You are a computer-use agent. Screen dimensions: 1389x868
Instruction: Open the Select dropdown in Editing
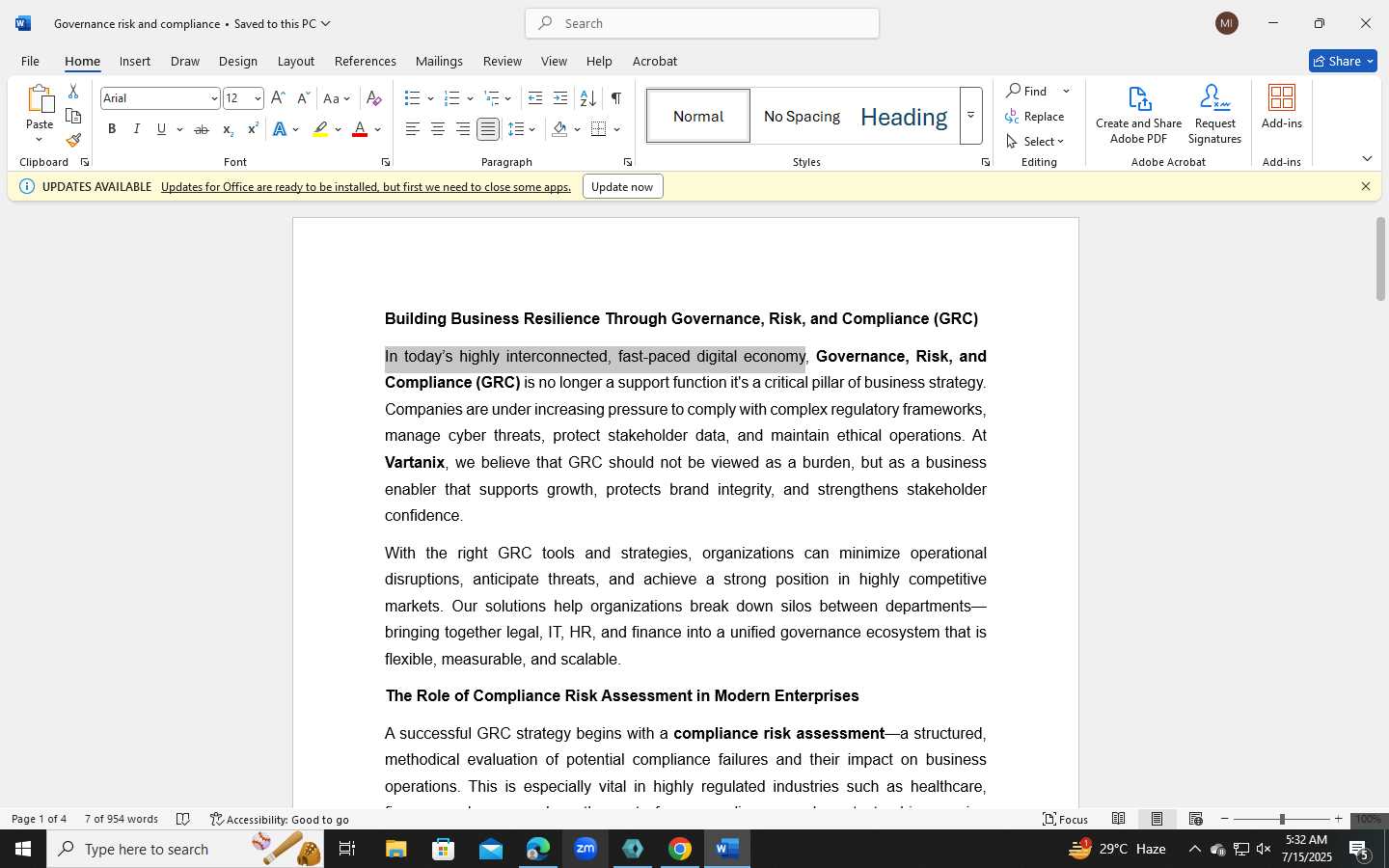click(1035, 141)
